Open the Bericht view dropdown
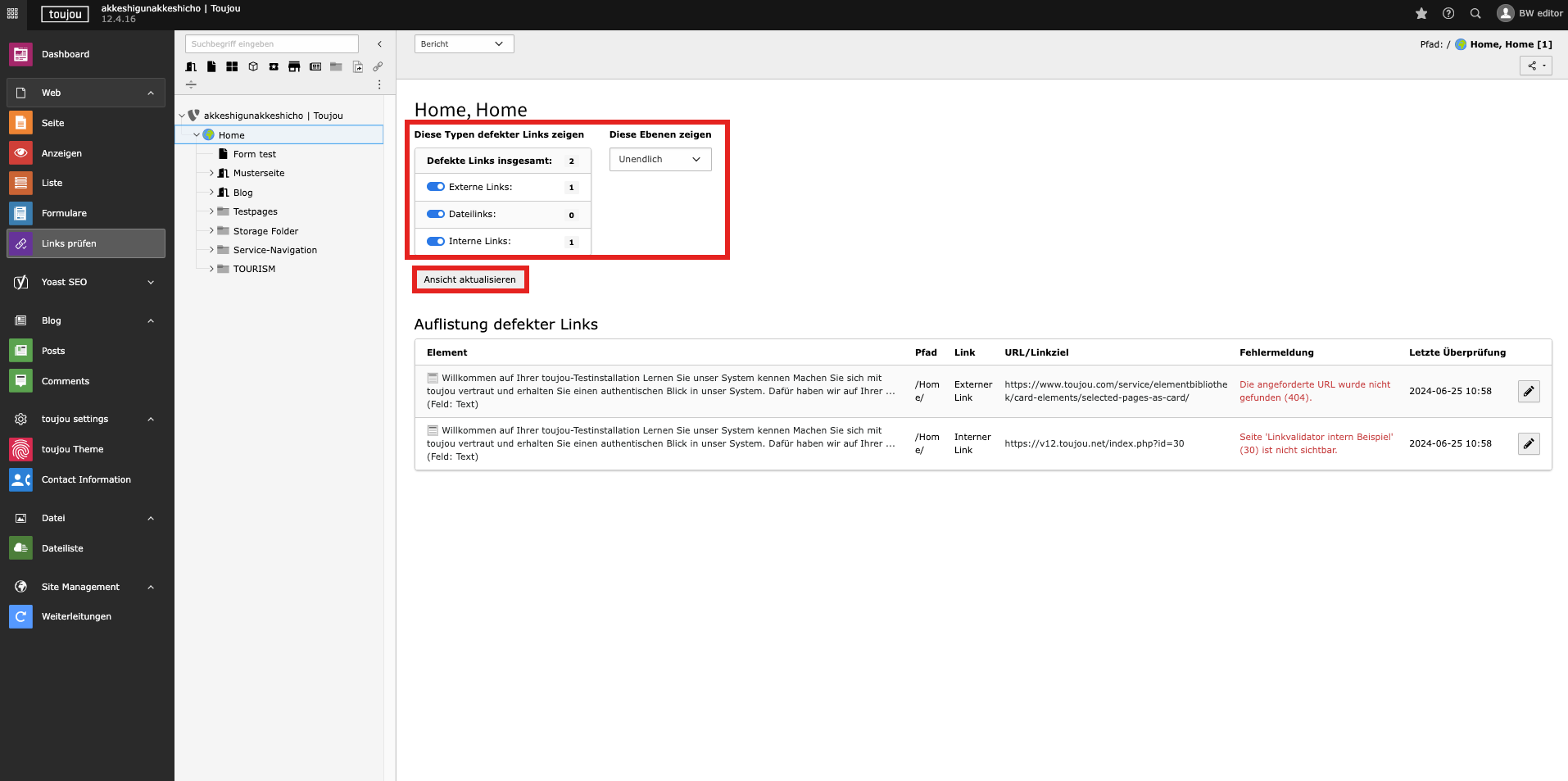This screenshot has width=1568, height=781. point(464,44)
